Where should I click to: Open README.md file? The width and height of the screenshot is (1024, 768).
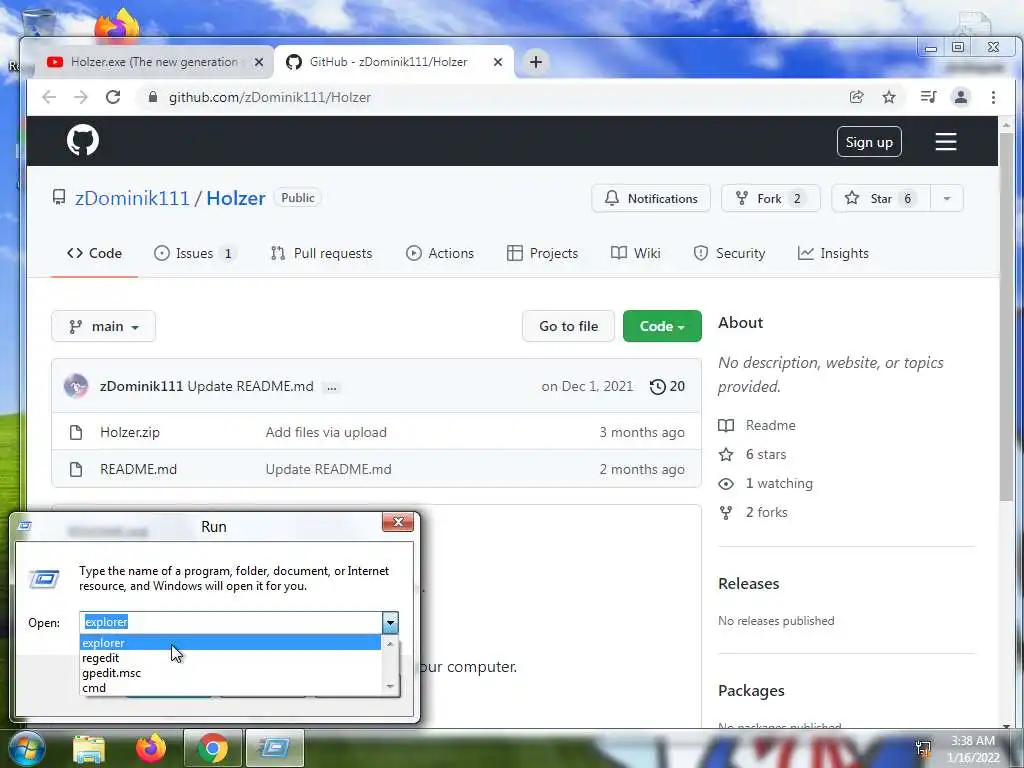pos(138,469)
